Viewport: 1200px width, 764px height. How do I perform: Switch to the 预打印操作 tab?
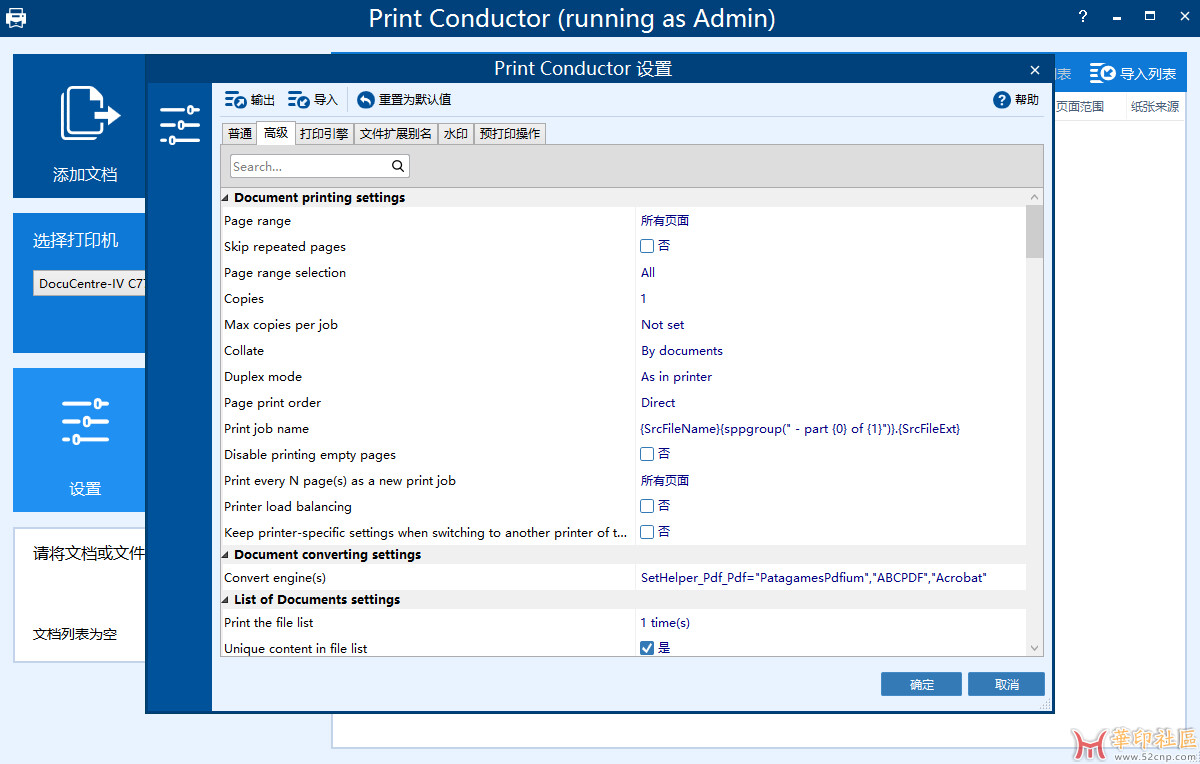(x=510, y=134)
